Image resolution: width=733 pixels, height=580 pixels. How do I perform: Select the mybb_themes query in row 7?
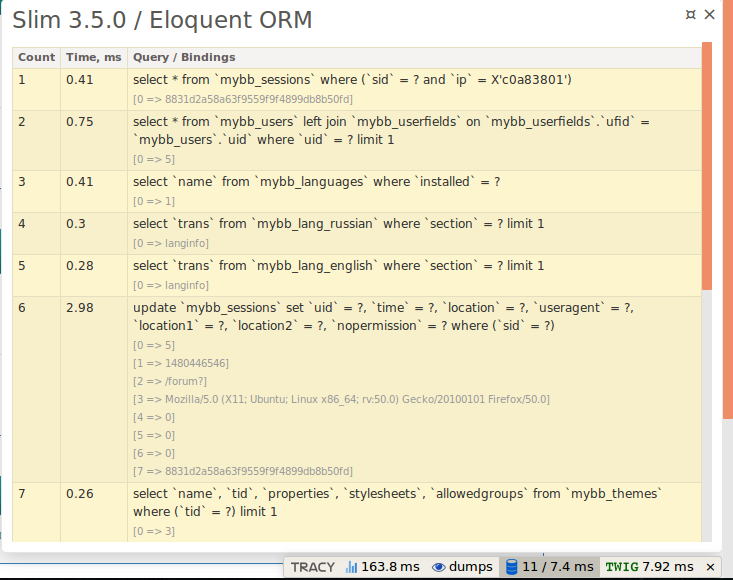coord(398,503)
